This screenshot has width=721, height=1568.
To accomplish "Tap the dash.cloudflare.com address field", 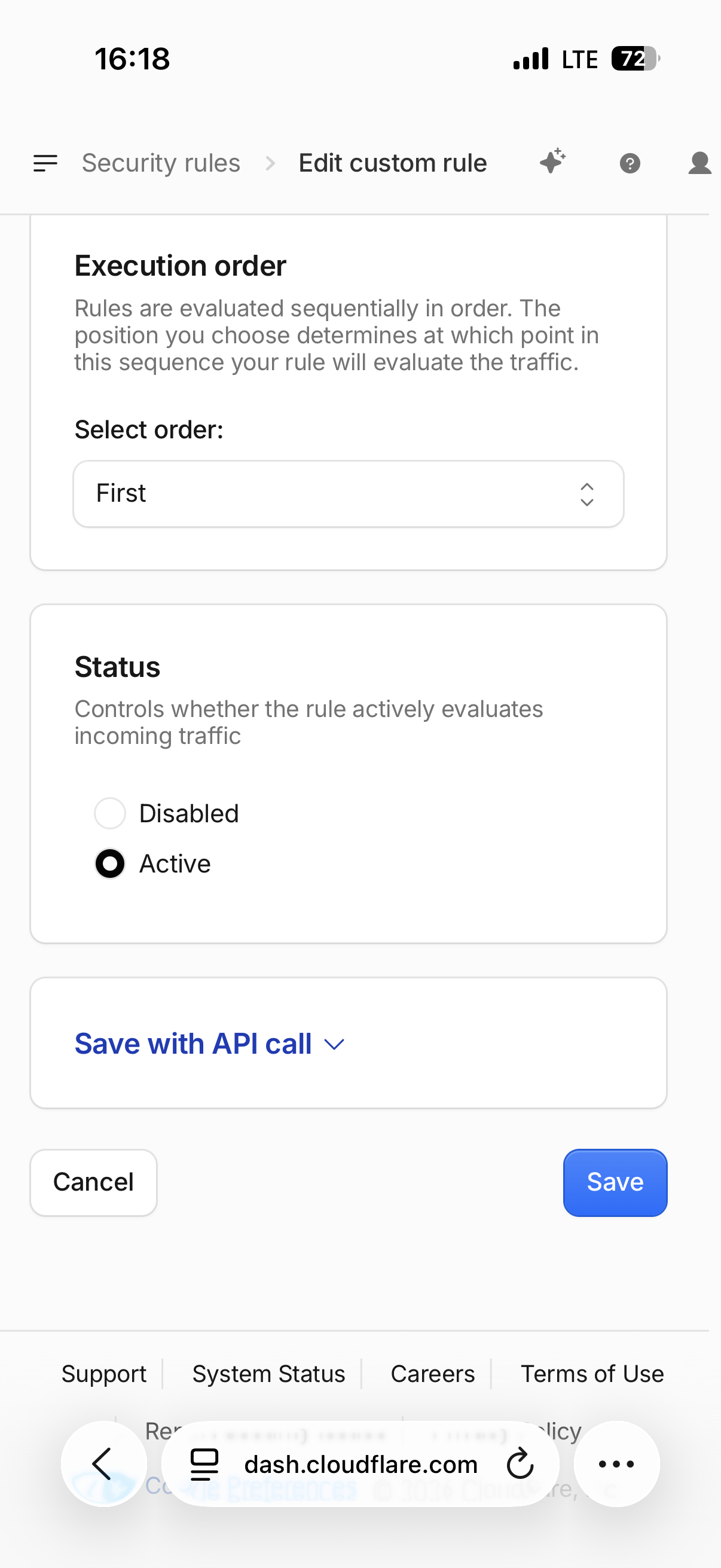I will tap(361, 1464).
